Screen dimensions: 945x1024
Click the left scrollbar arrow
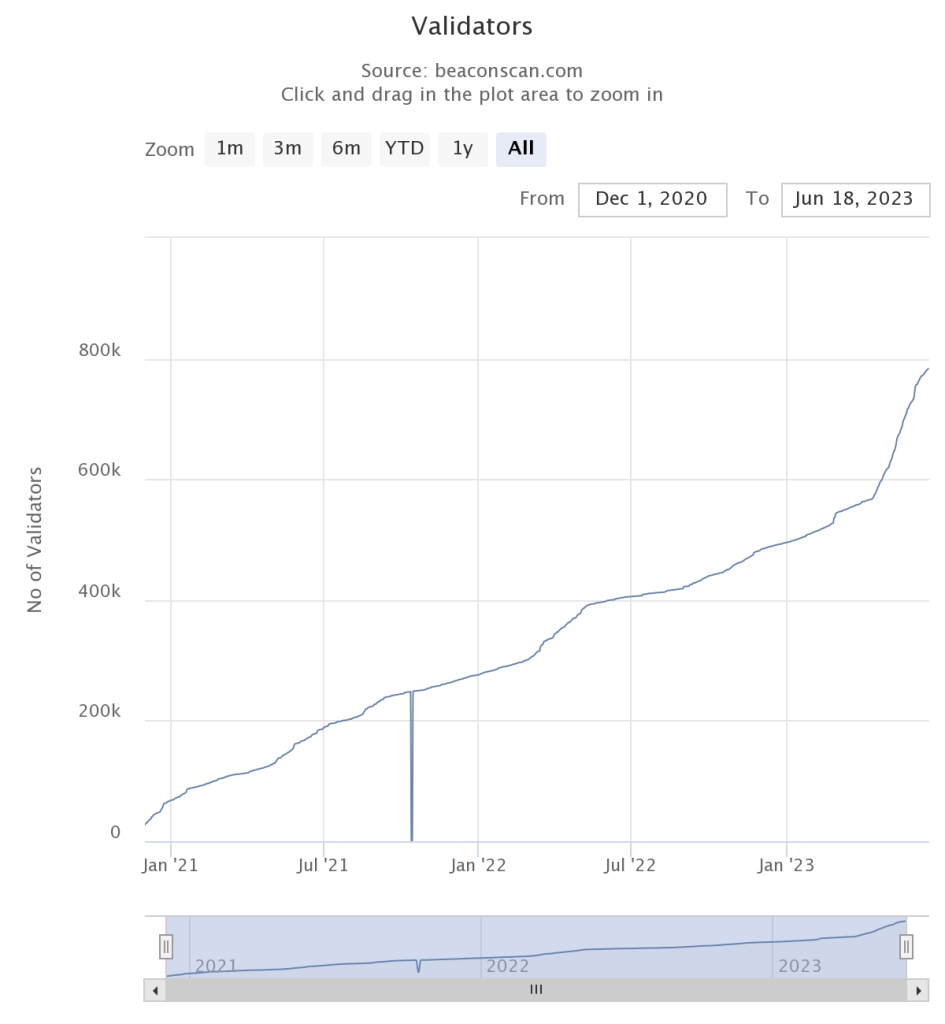coord(156,990)
